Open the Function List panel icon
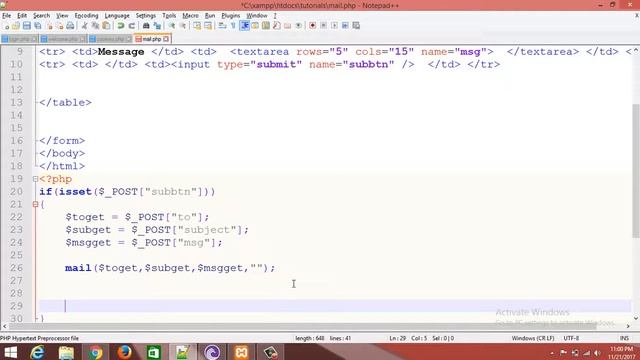The width and height of the screenshot is (640, 360). click(276, 26)
